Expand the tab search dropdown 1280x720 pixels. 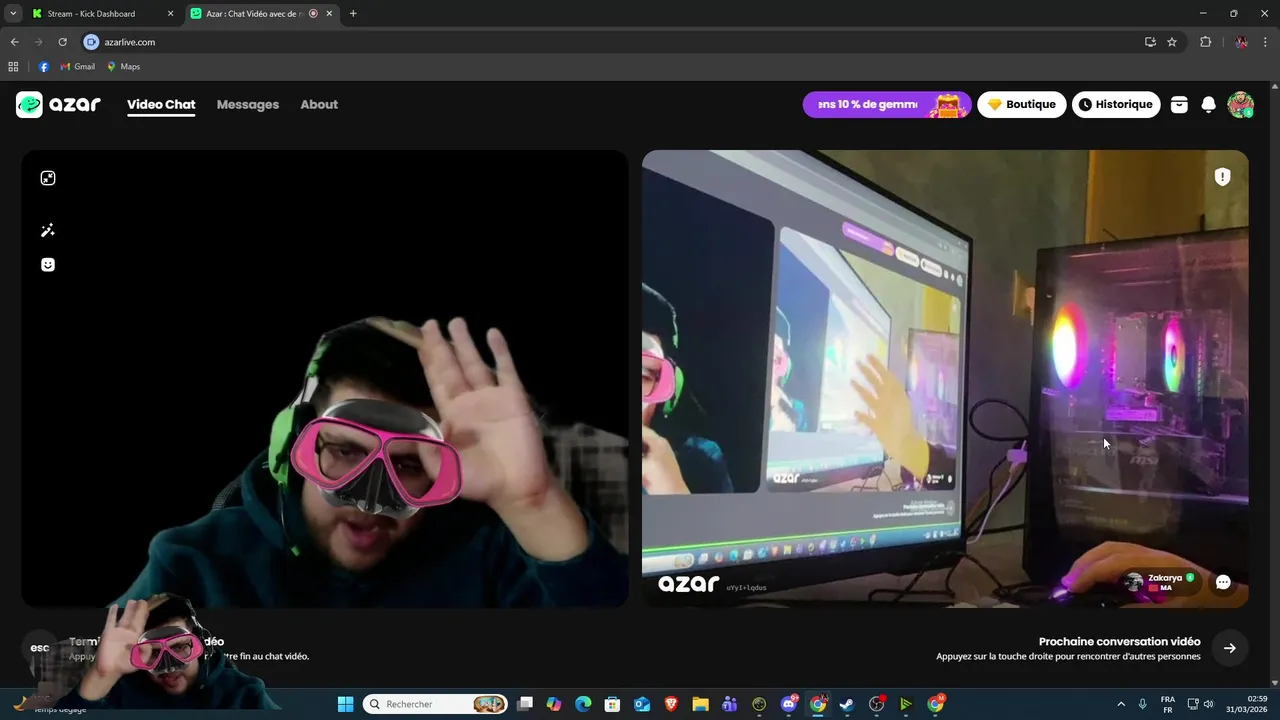pyautogui.click(x=13, y=14)
